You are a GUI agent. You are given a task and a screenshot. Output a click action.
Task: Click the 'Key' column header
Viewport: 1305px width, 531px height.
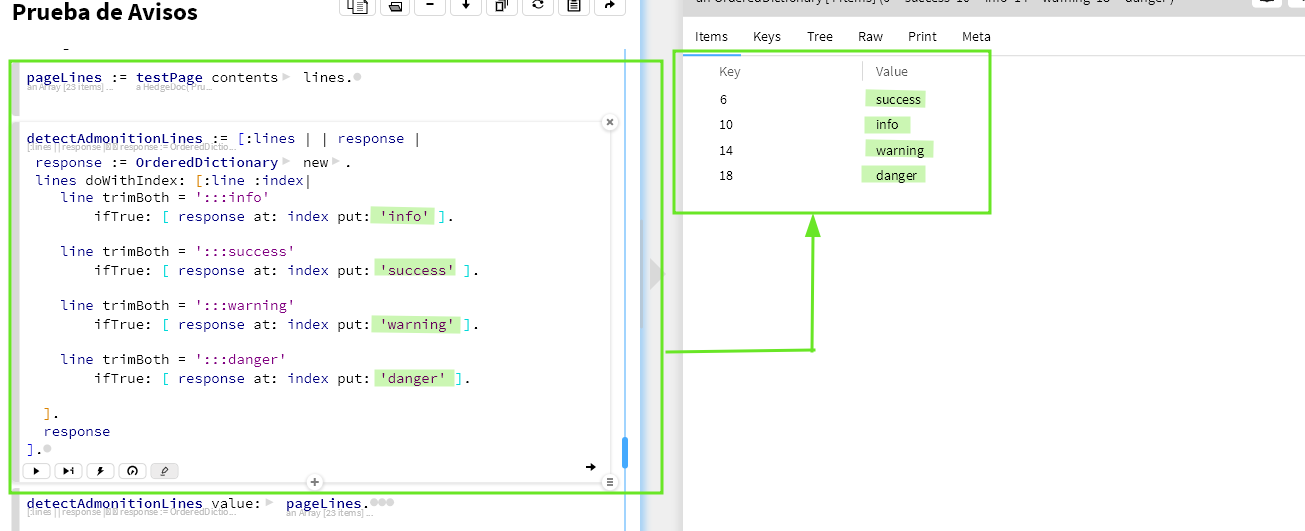click(x=730, y=71)
